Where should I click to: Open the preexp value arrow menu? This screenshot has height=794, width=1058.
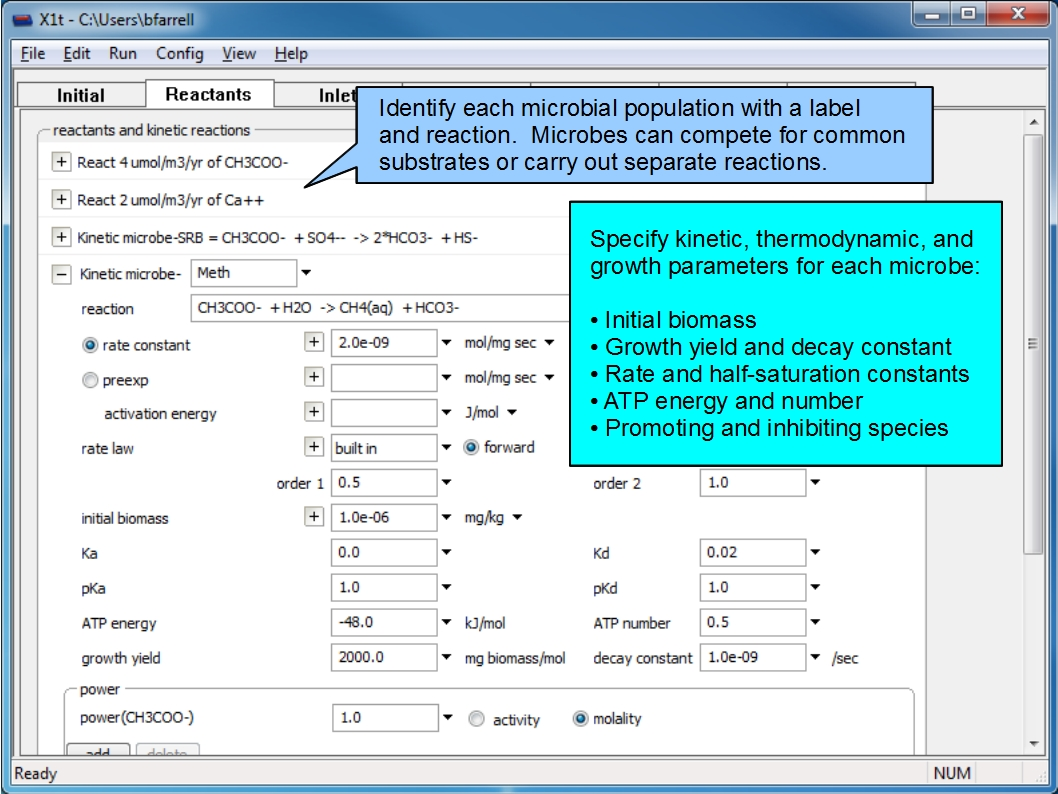447,377
